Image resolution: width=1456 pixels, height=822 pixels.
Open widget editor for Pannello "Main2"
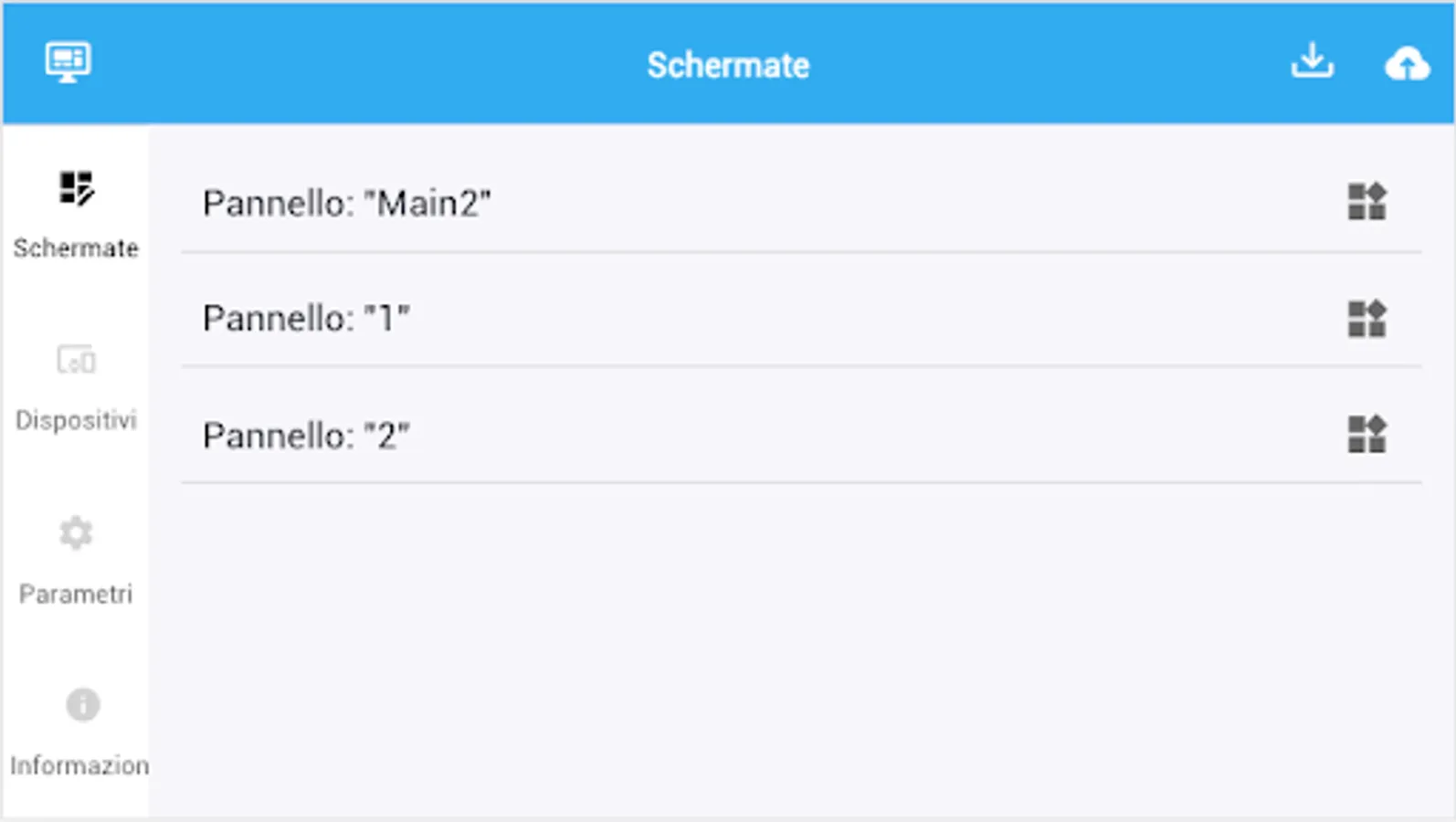pyautogui.click(x=1366, y=202)
